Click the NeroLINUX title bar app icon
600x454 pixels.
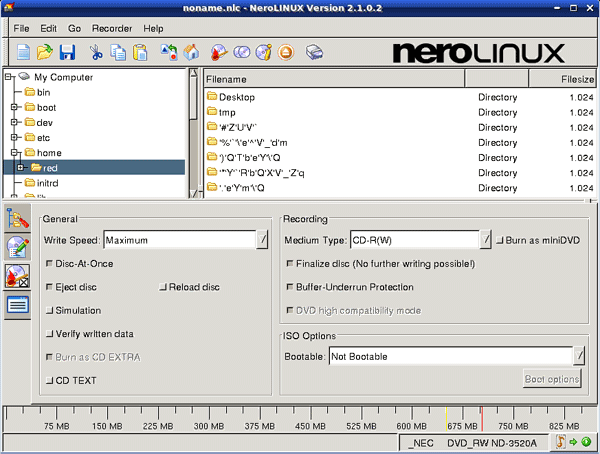(x=8, y=7)
